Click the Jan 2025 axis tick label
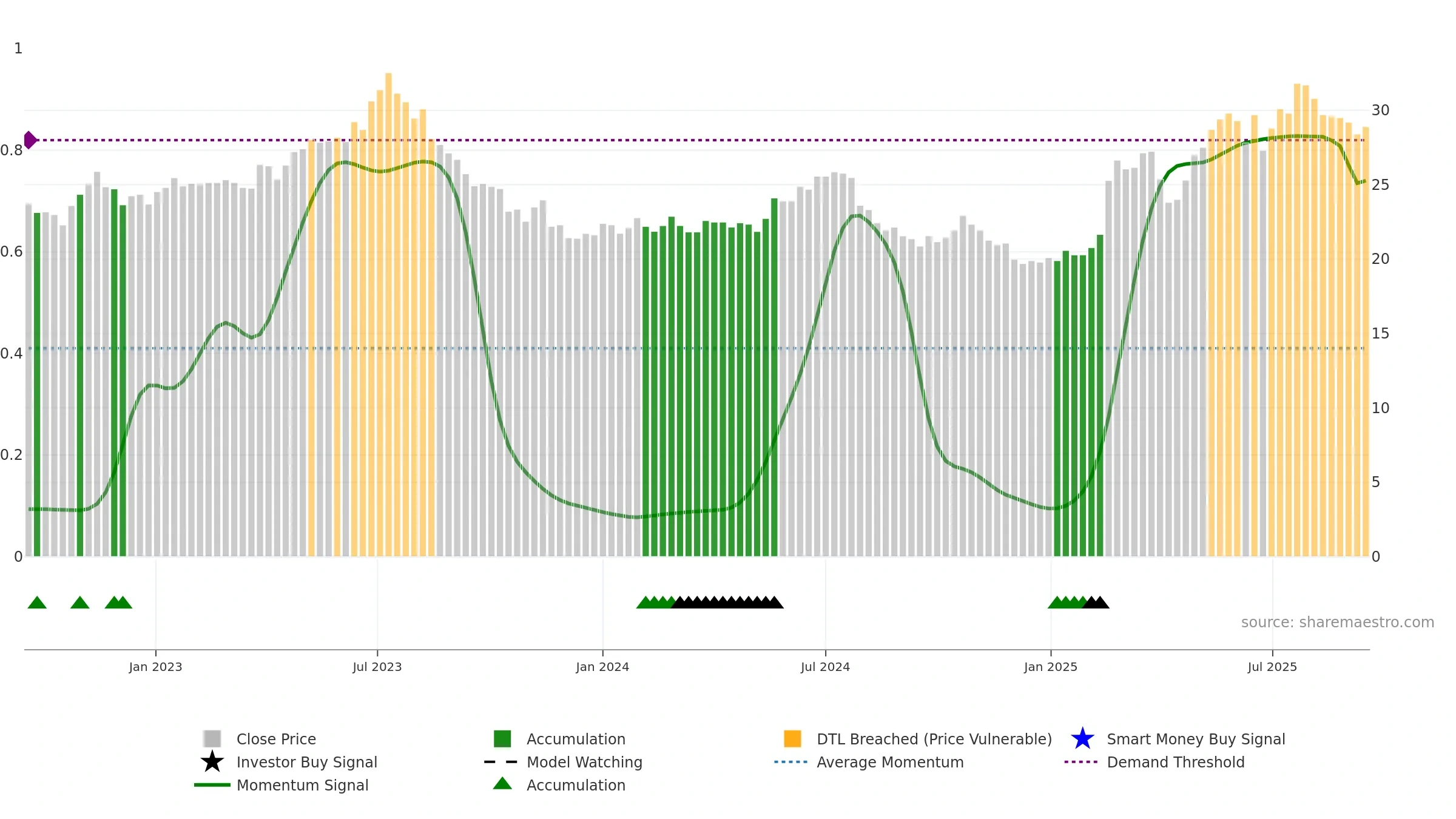The width and height of the screenshot is (1456, 819). pyautogui.click(x=1051, y=667)
